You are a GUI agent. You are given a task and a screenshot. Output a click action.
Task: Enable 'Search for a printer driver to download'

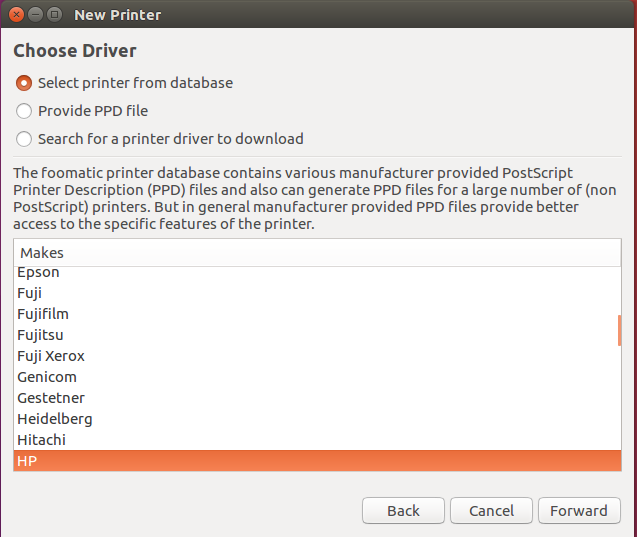coord(24,139)
